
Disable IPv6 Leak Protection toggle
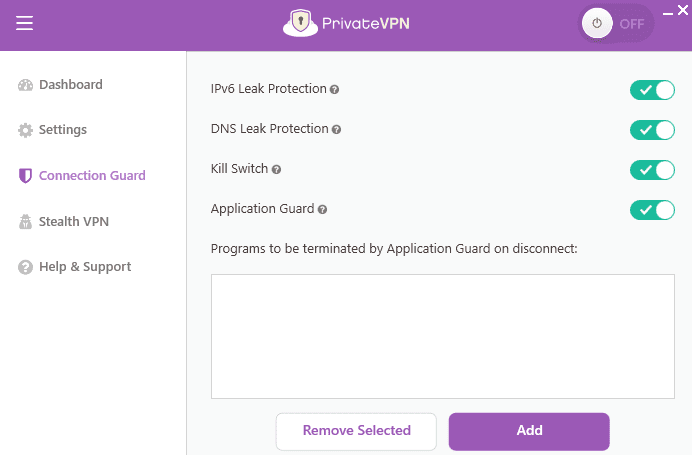[653, 90]
